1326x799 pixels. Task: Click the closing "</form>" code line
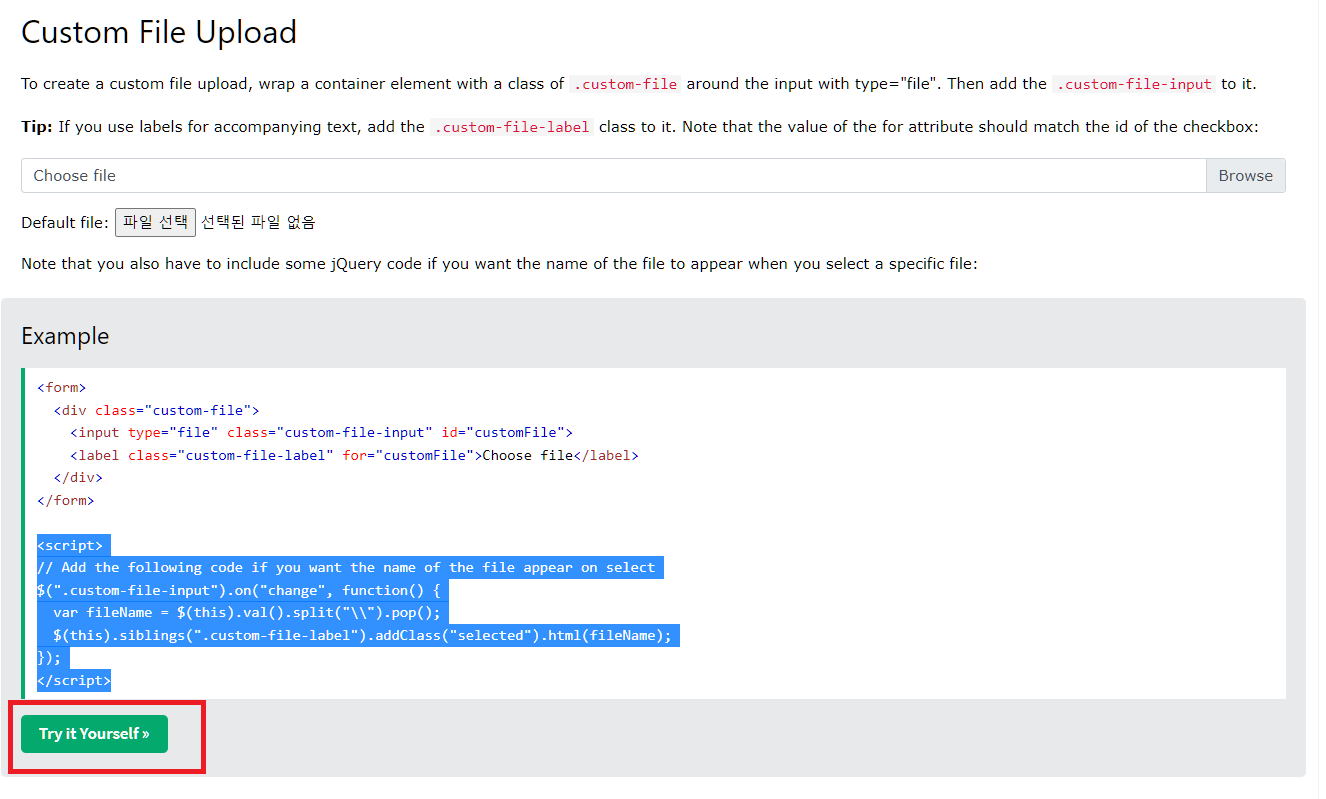coord(66,500)
